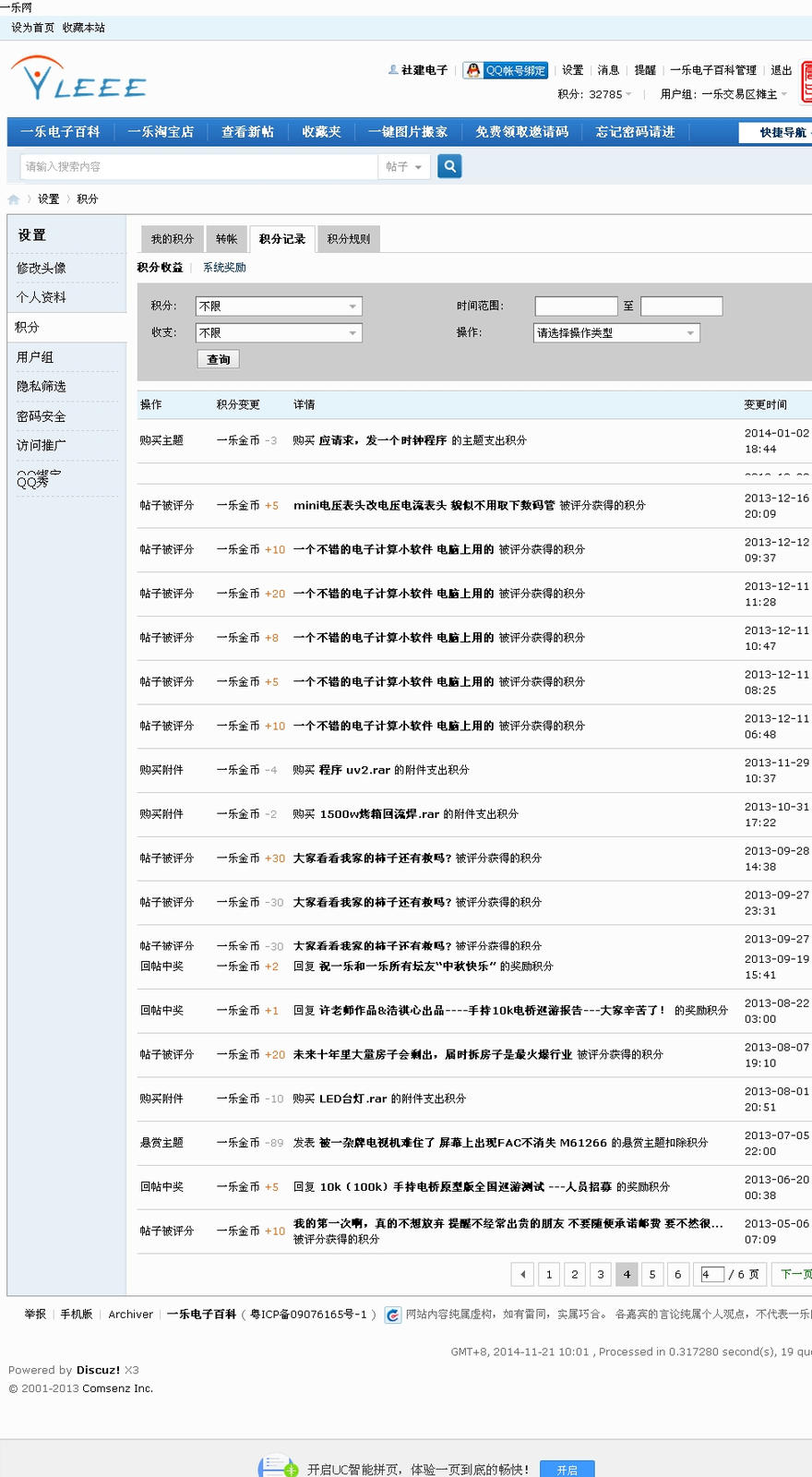Go to page 5 in pagination

(x=652, y=1274)
